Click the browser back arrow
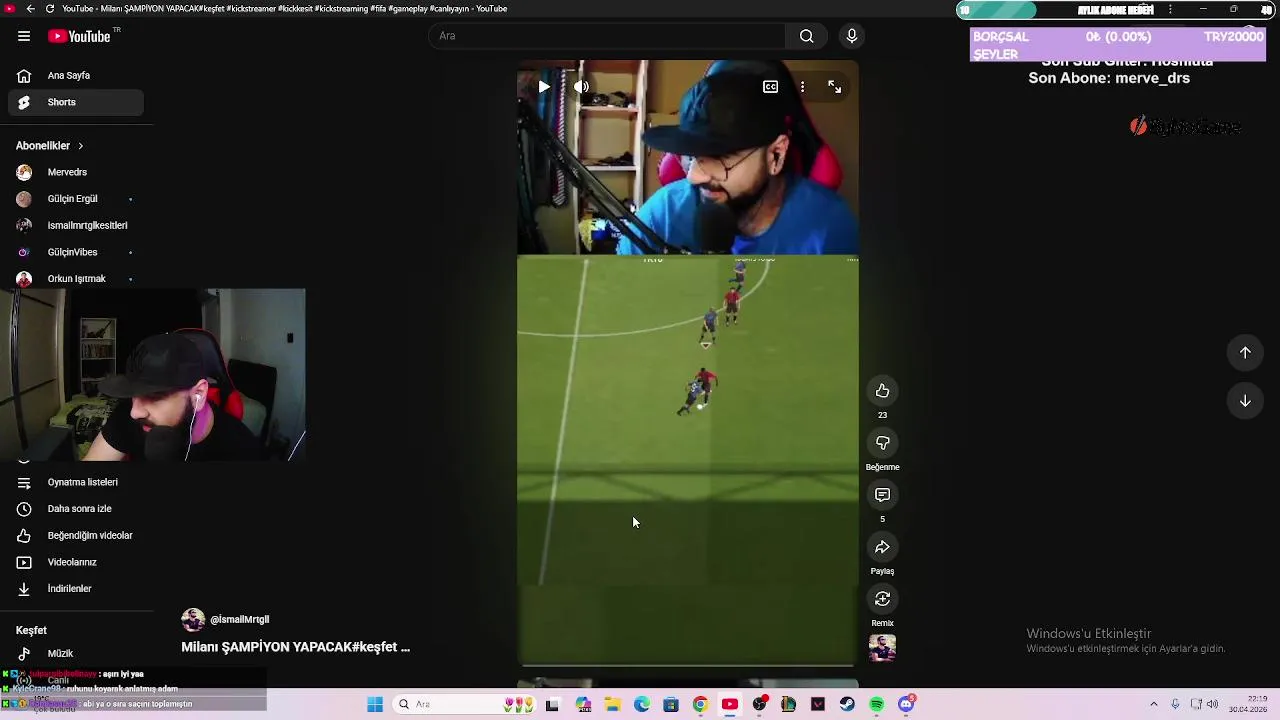The height and width of the screenshot is (720, 1280). tap(30, 9)
